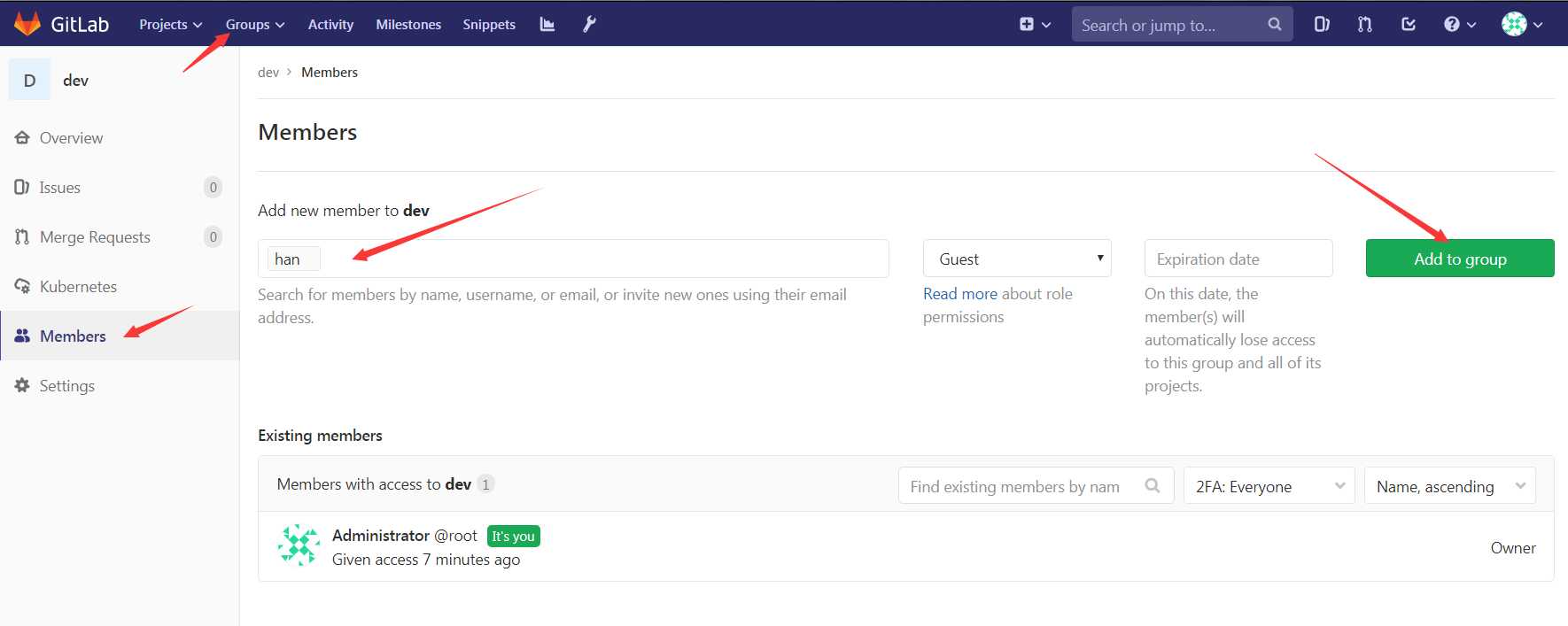Open the instance statistics chart icon
This screenshot has height=626, width=1568.
tap(547, 25)
